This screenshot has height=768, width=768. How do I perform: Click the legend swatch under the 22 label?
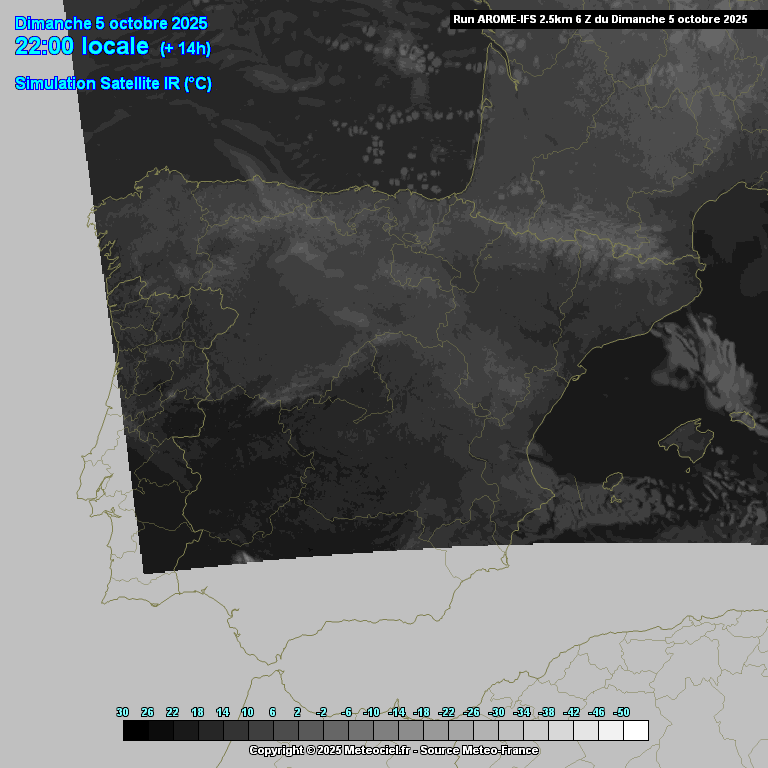pyautogui.click(x=186, y=730)
